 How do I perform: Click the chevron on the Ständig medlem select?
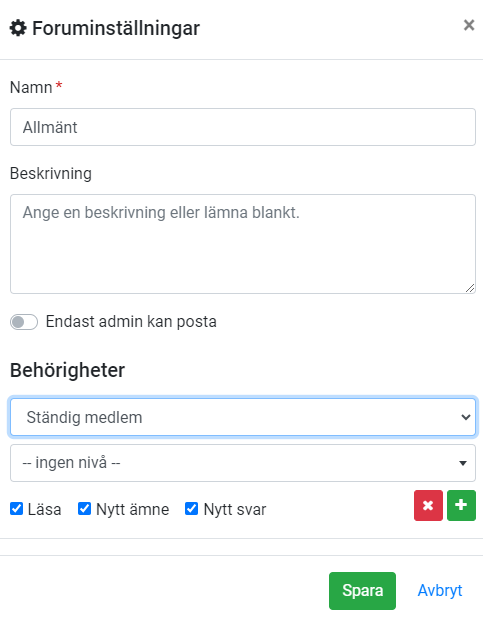[x=466, y=417]
